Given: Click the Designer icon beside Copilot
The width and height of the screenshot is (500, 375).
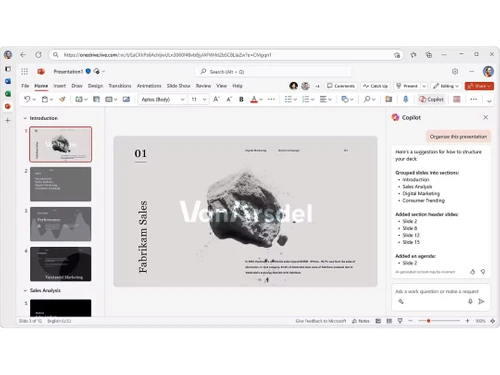Looking at the screenshot, I should (x=457, y=99).
